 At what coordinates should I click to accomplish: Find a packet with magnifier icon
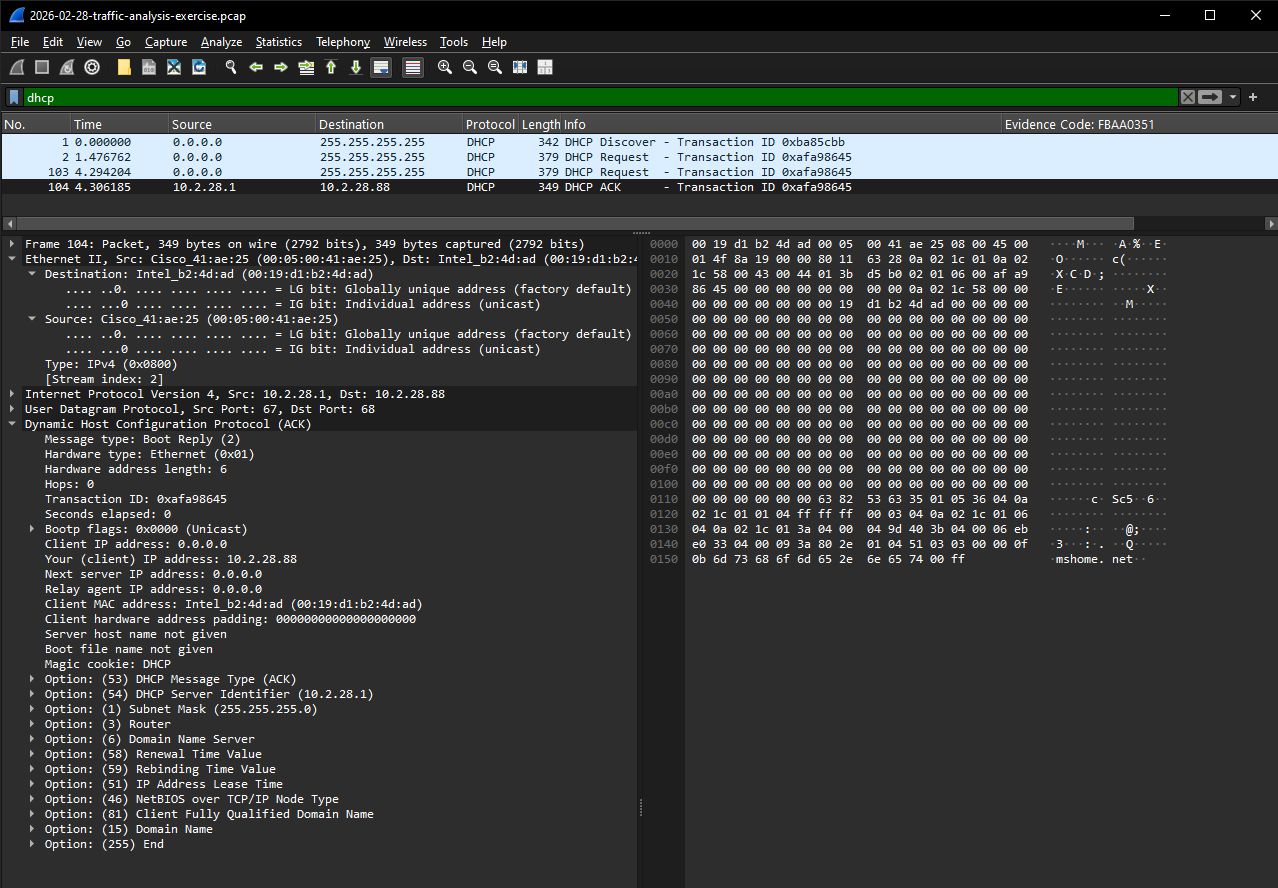(231, 67)
